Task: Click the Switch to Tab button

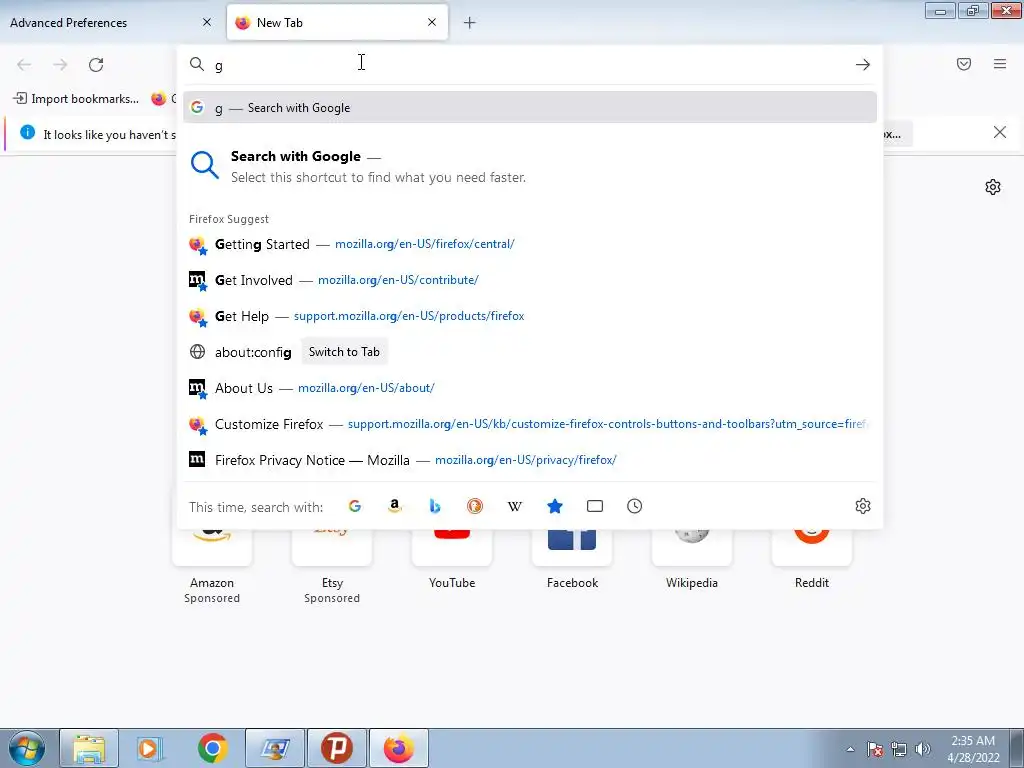Action: (x=344, y=352)
